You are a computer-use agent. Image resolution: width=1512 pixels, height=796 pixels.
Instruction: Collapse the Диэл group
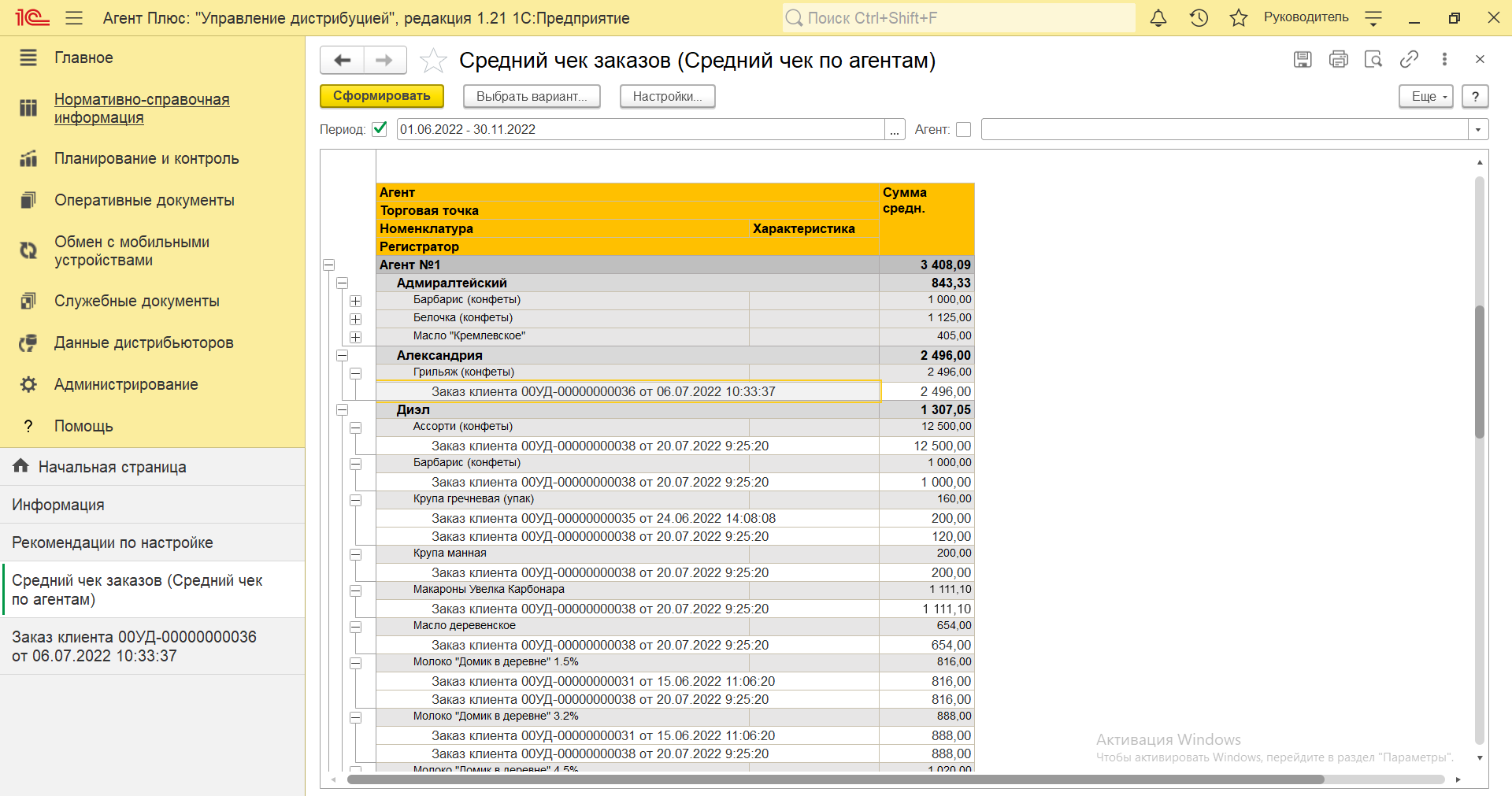[x=343, y=409]
